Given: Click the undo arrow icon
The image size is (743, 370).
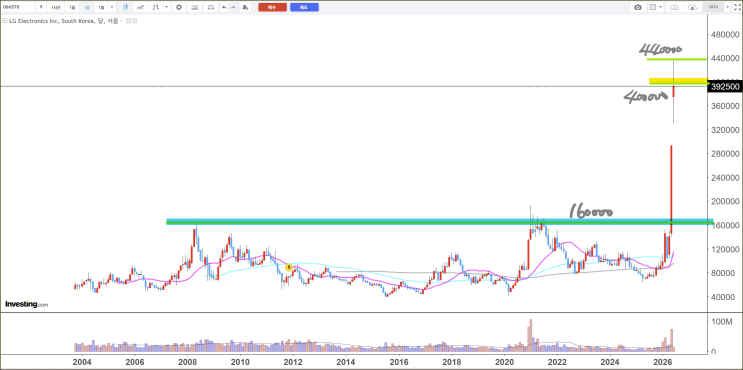Looking at the screenshot, I should 224,7.
